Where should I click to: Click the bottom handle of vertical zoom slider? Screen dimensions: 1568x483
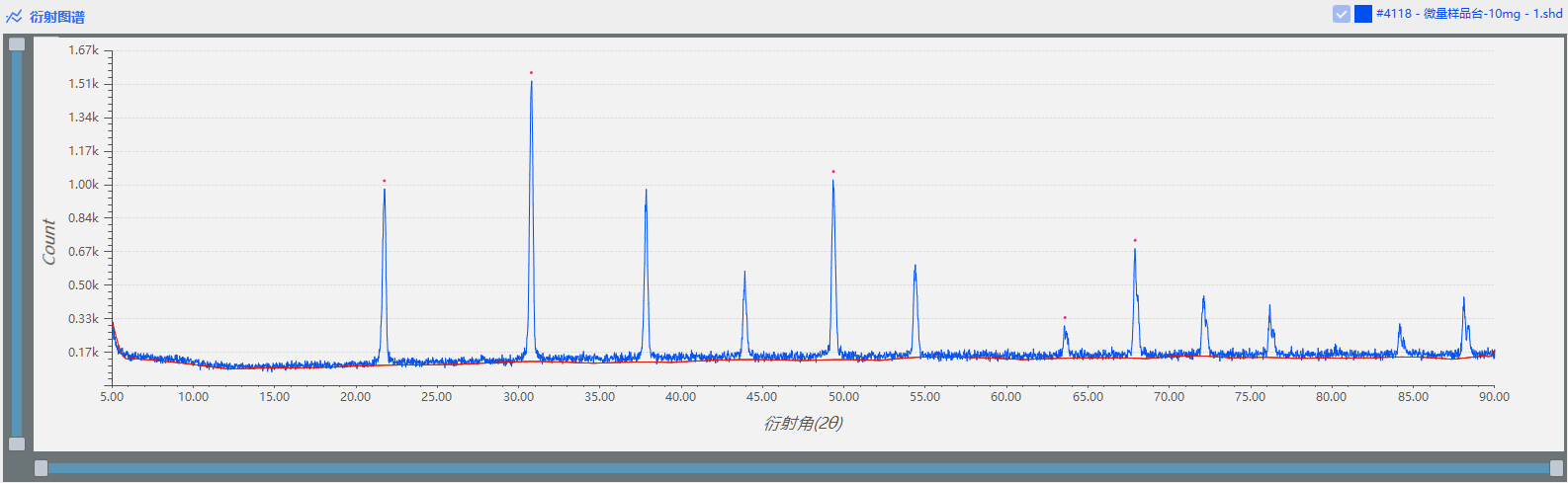coord(17,443)
